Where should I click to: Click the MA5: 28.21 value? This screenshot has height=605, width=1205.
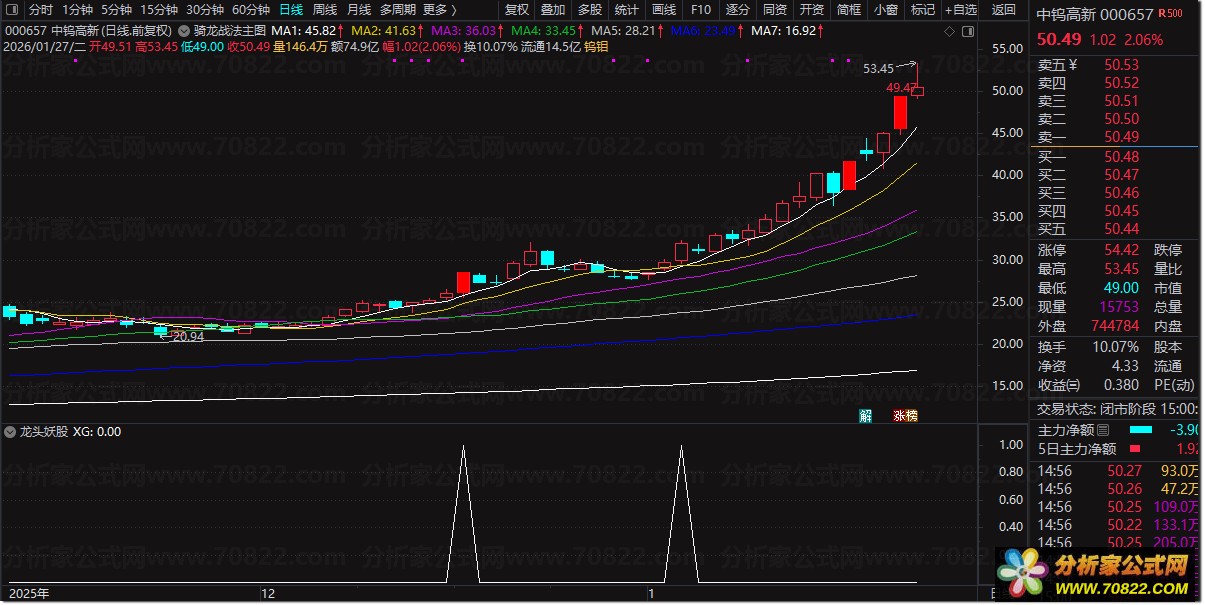pyautogui.click(x=623, y=31)
